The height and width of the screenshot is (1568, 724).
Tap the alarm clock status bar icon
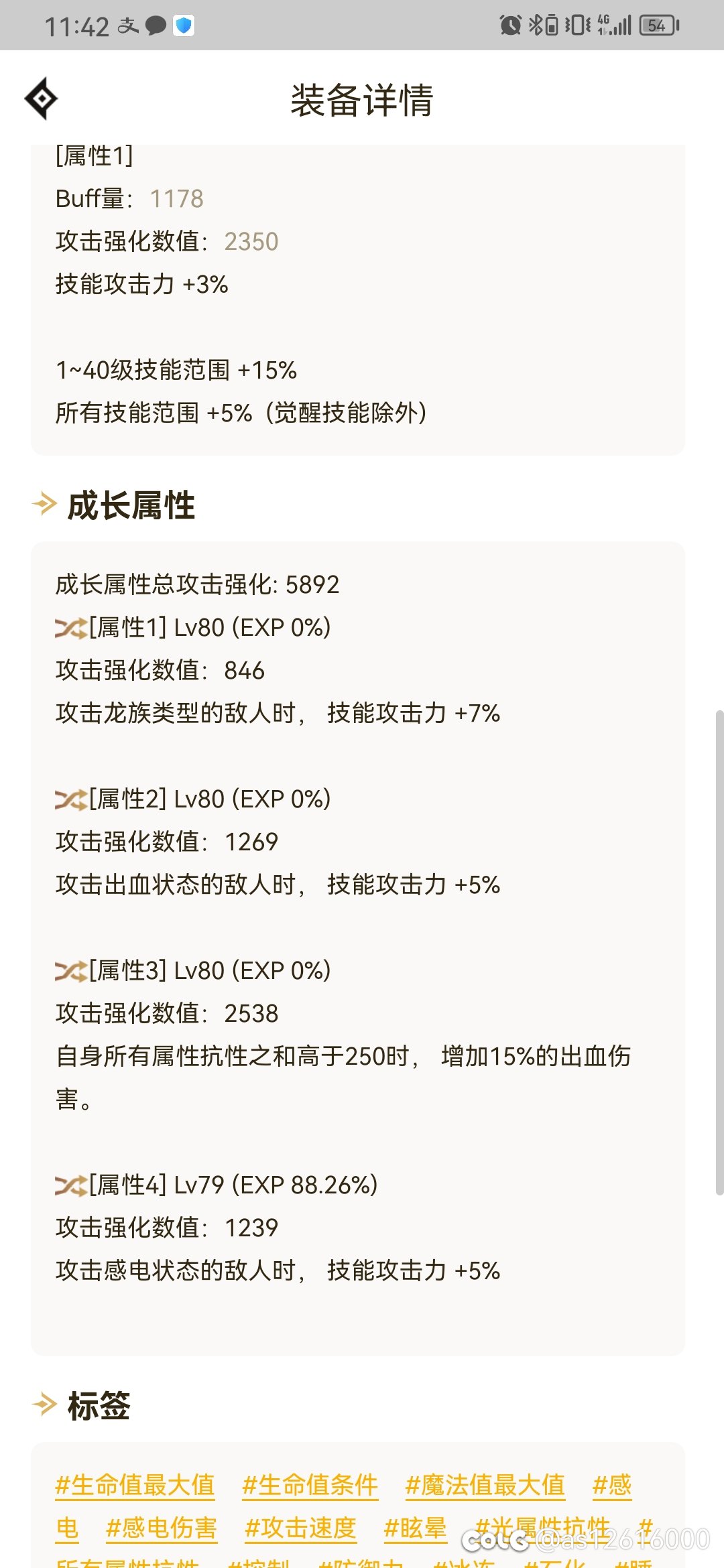click(x=510, y=25)
